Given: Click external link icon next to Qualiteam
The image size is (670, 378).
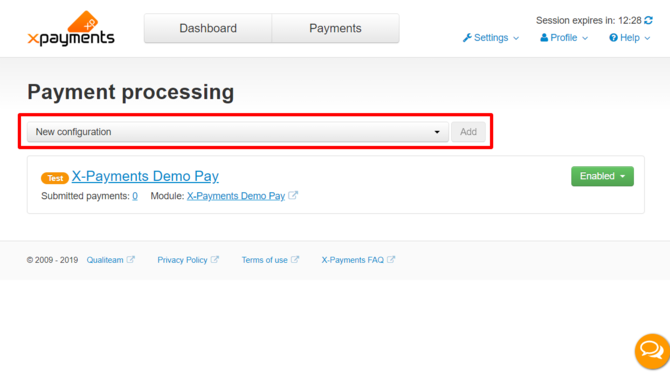Looking at the screenshot, I should [x=131, y=259].
